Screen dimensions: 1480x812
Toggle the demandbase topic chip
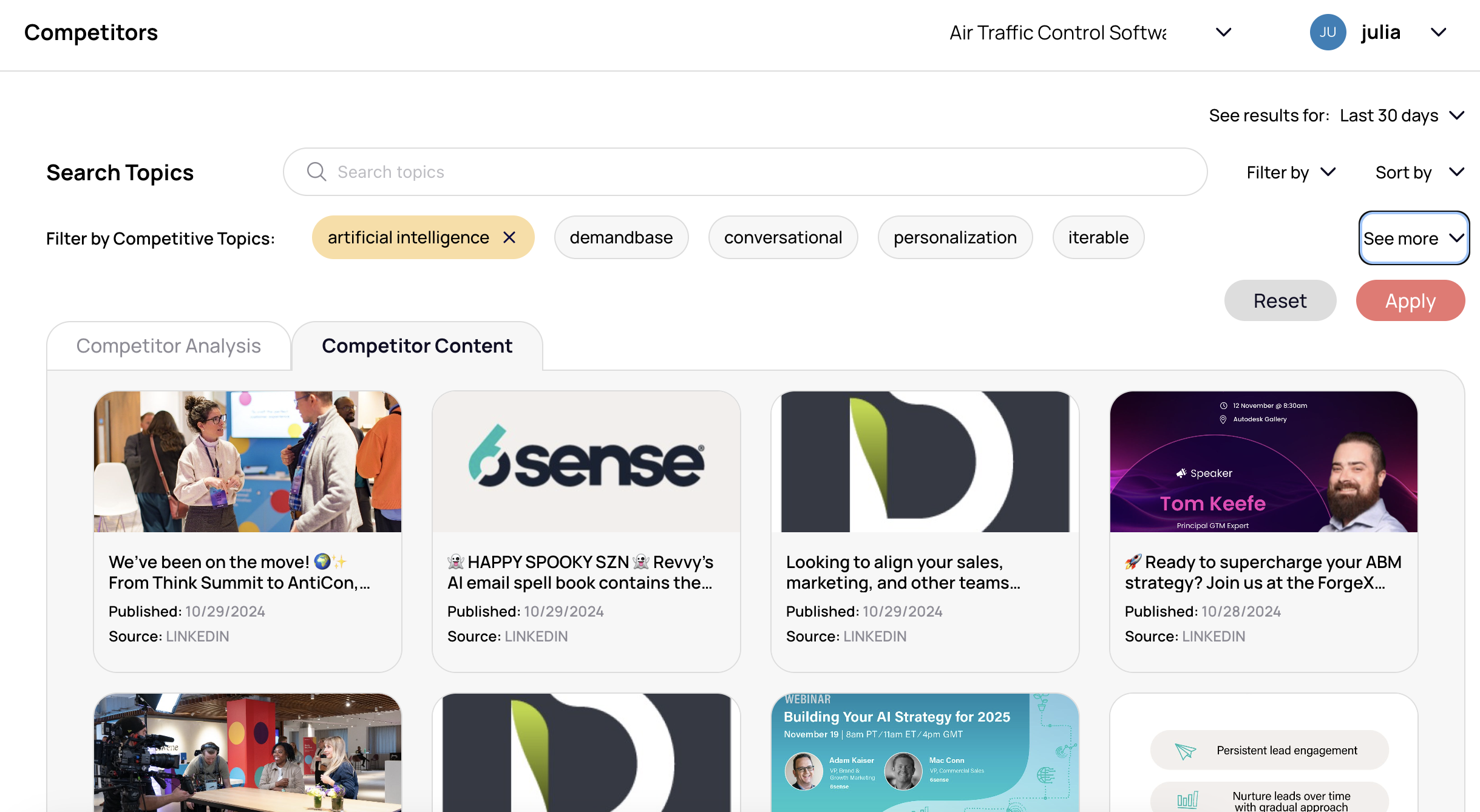pos(620,237)
